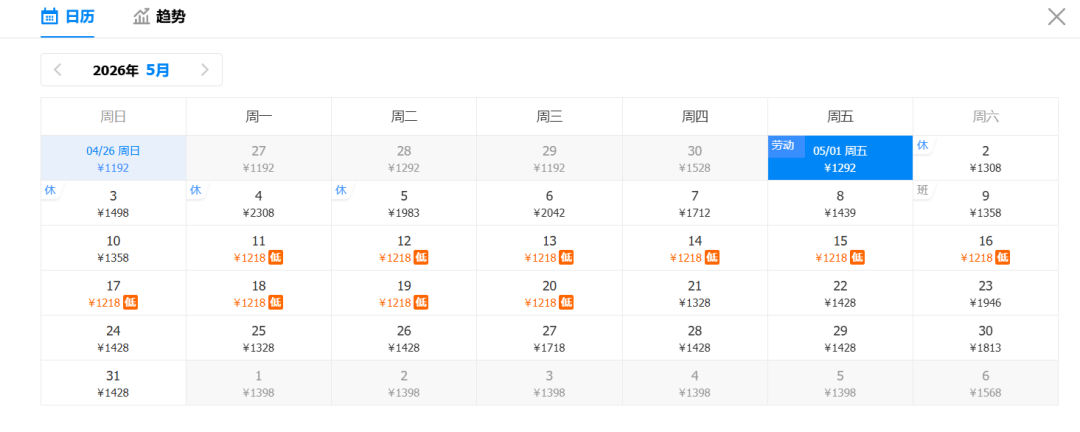Click the calendar icon beside 日历

pos(49,16)
